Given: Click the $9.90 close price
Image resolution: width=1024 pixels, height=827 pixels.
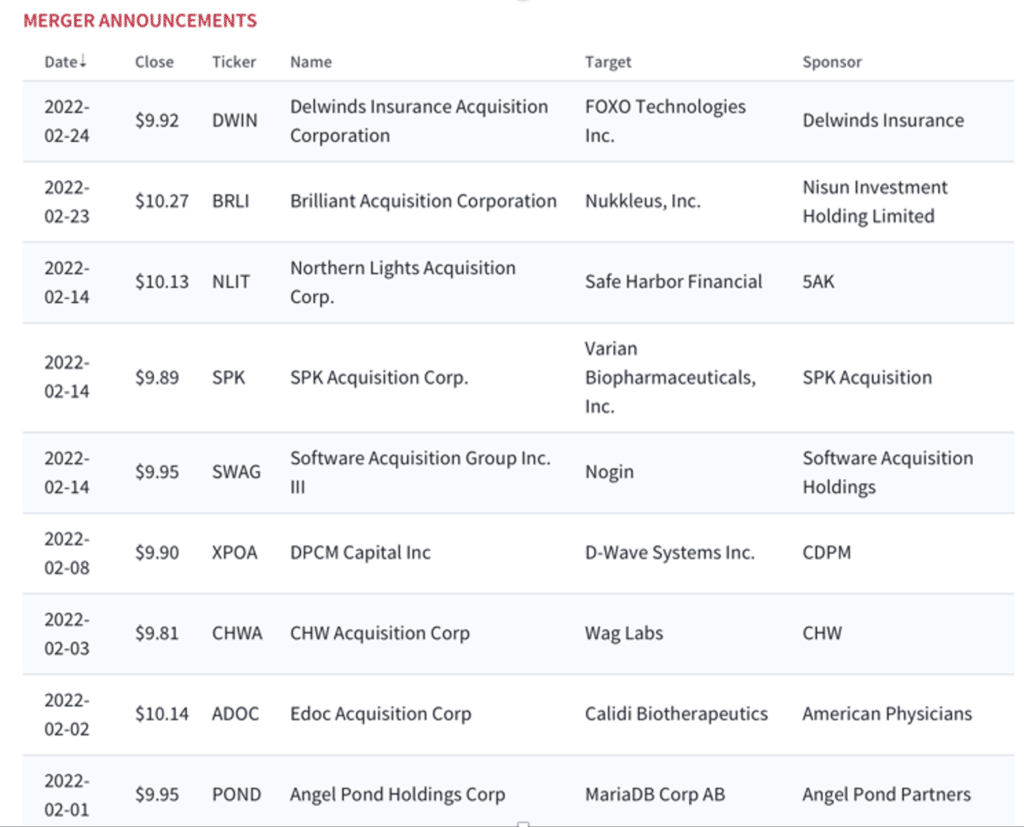Looking at the screenshot, I should click(157, 553).
